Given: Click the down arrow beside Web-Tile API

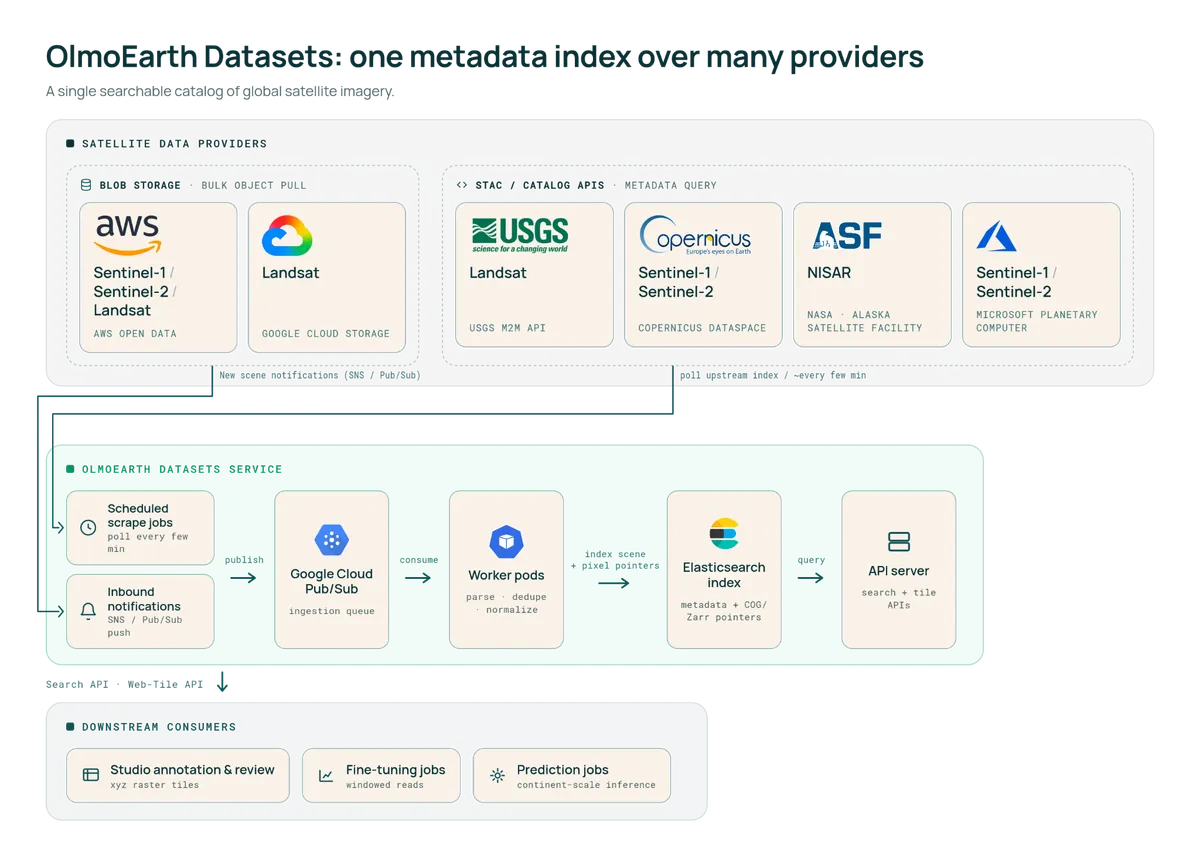Looking at the screenshot, I should click(222, 682).
